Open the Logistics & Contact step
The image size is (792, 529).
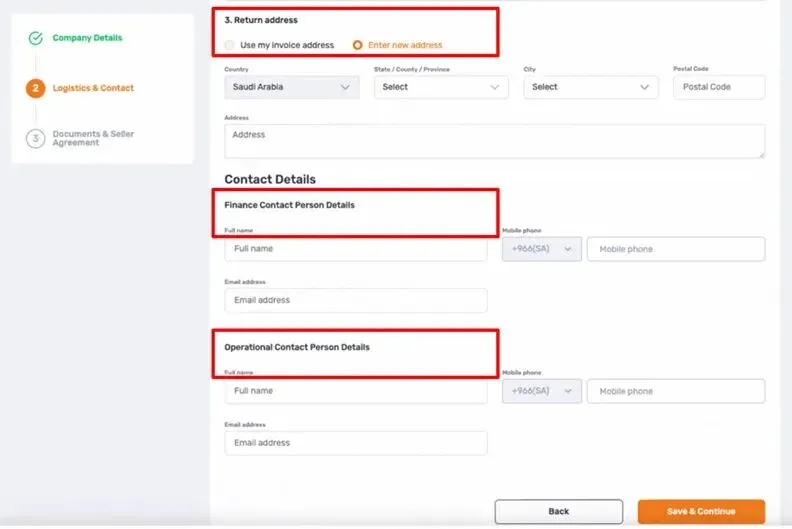tap(93, 88)
